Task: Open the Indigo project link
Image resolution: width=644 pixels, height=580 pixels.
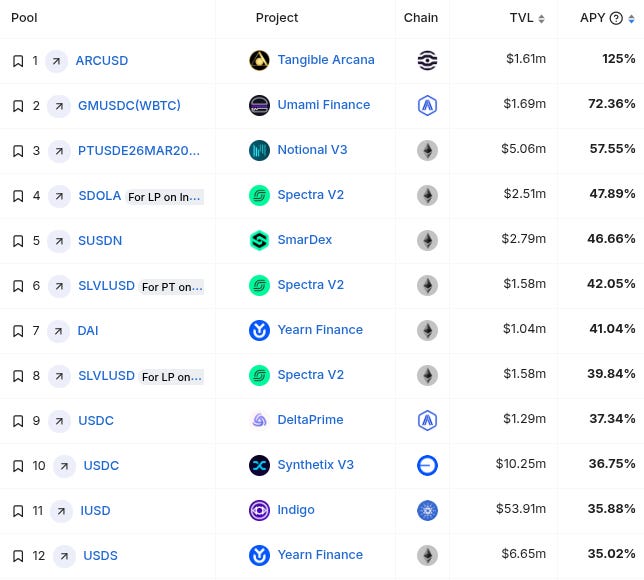Action: click(x=296, y=510)
